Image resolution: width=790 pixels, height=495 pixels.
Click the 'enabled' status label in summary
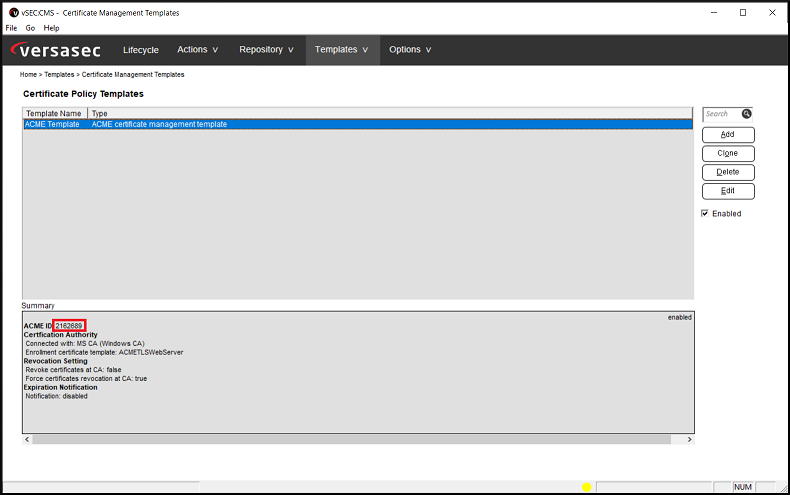680,318
